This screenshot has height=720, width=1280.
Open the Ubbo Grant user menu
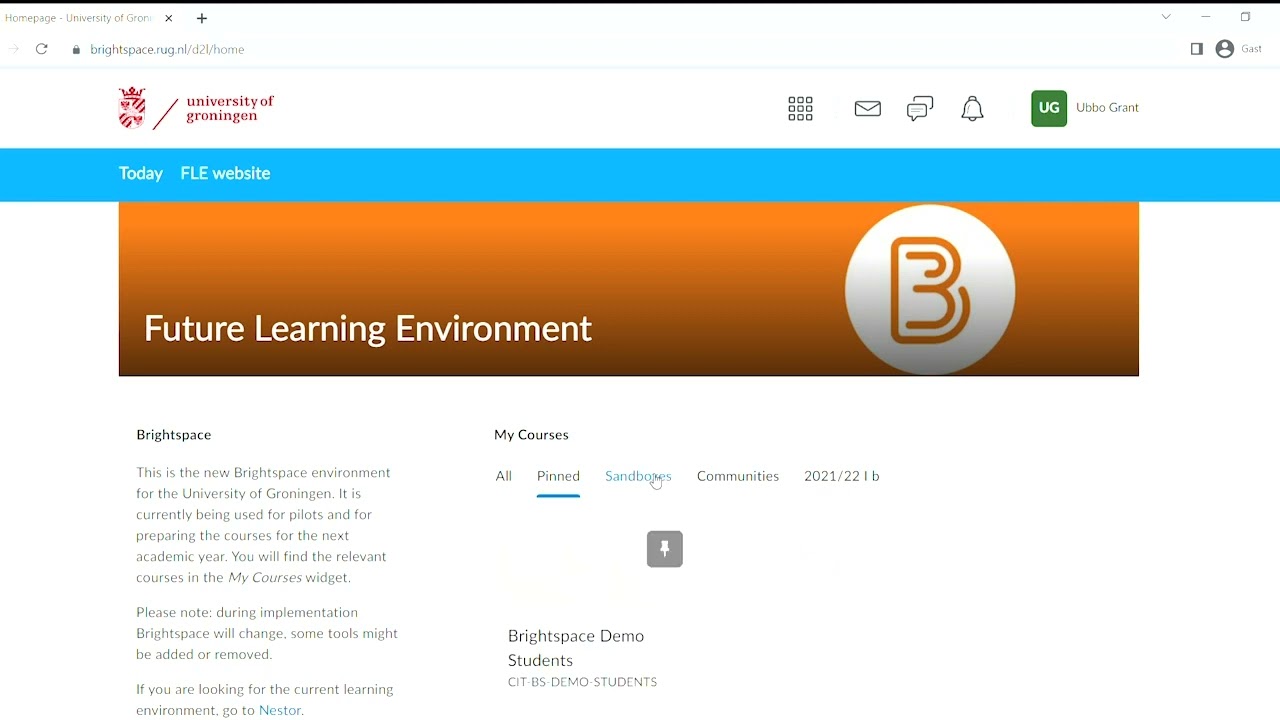(x=1086, y=108)
